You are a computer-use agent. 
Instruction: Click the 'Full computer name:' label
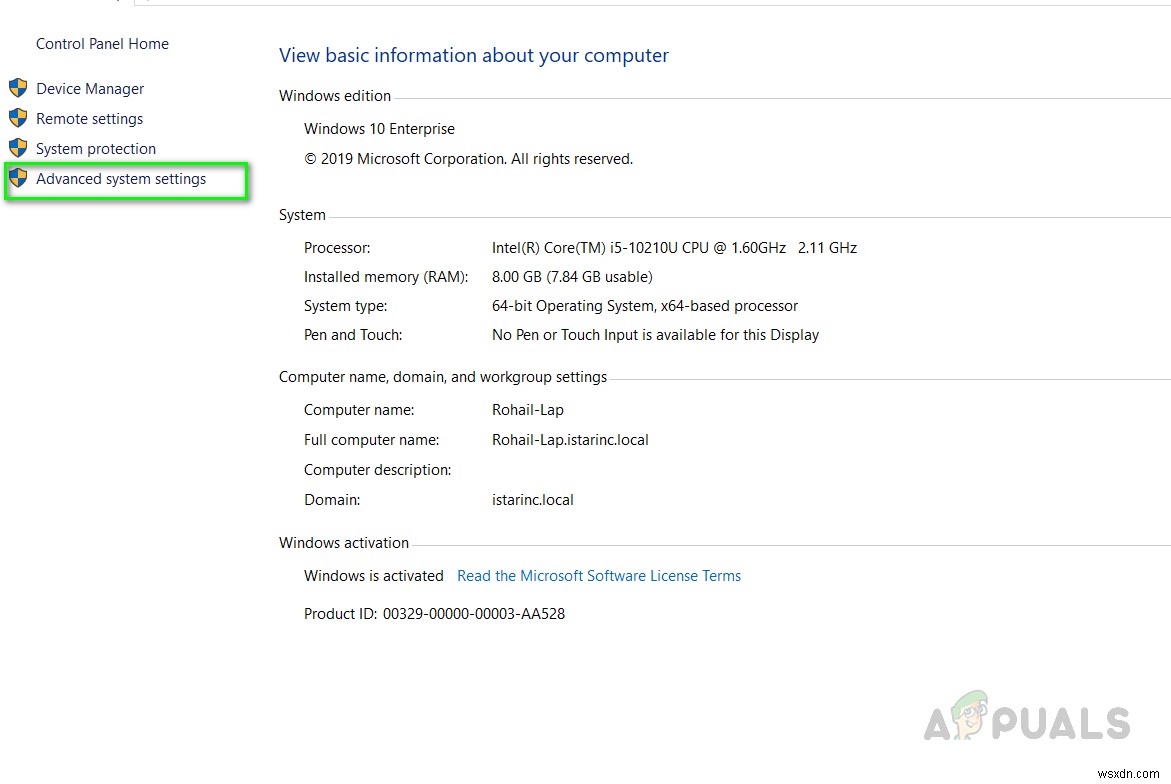click(x=371, y=440)
